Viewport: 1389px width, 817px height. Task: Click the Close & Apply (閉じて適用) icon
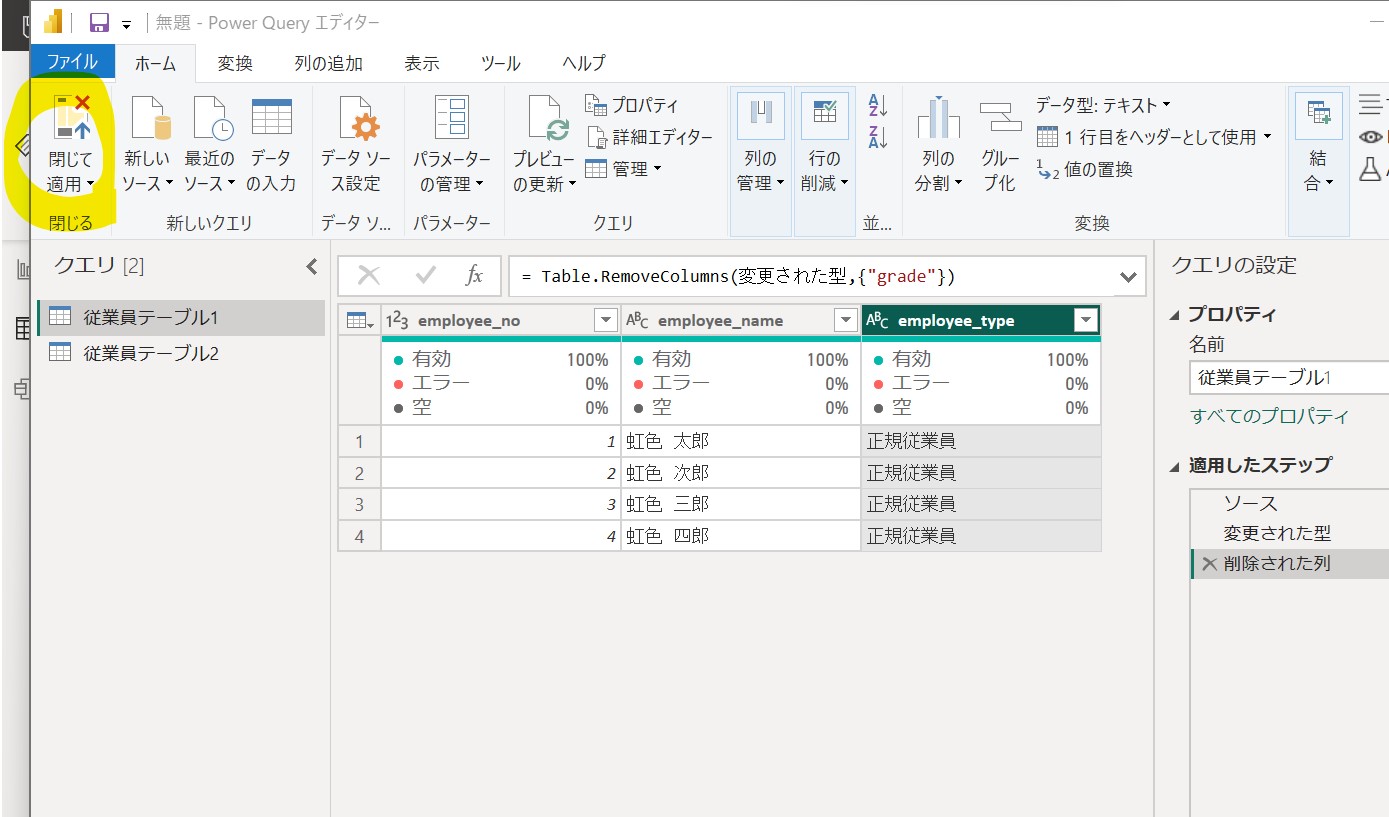71,118
